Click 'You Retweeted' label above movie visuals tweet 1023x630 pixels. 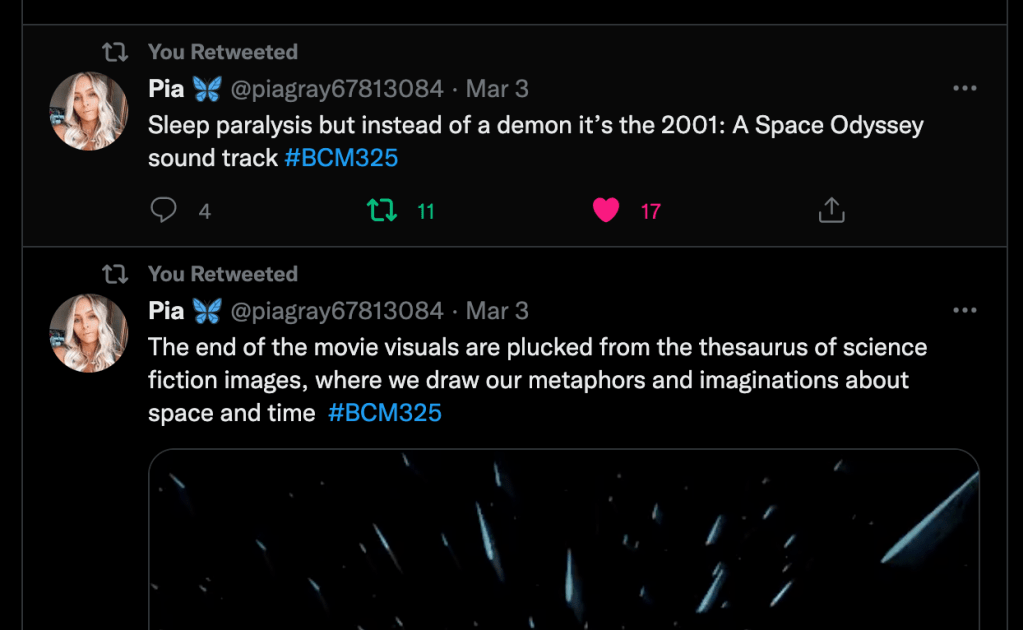[x=222, y=274]
